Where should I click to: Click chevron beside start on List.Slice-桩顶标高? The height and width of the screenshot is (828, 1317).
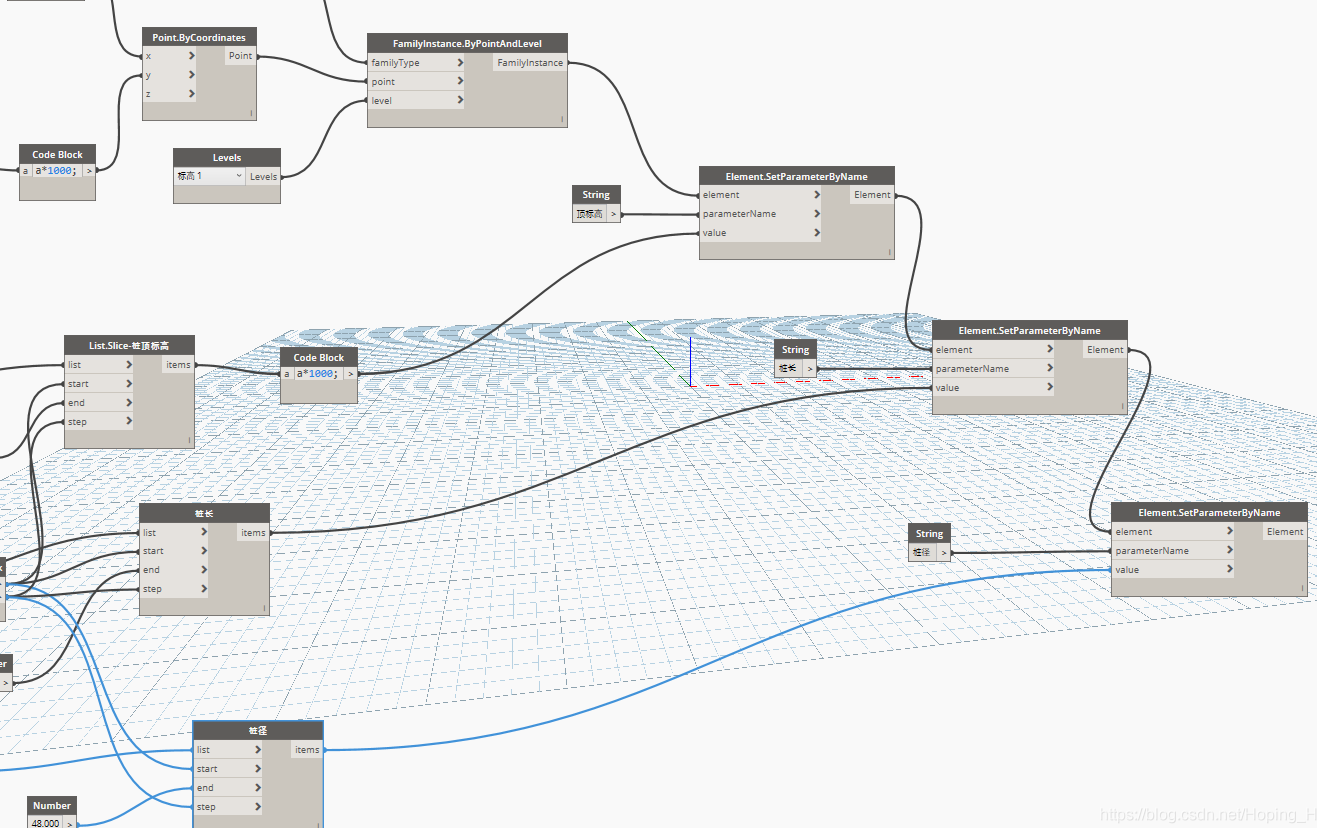(129, 384)
